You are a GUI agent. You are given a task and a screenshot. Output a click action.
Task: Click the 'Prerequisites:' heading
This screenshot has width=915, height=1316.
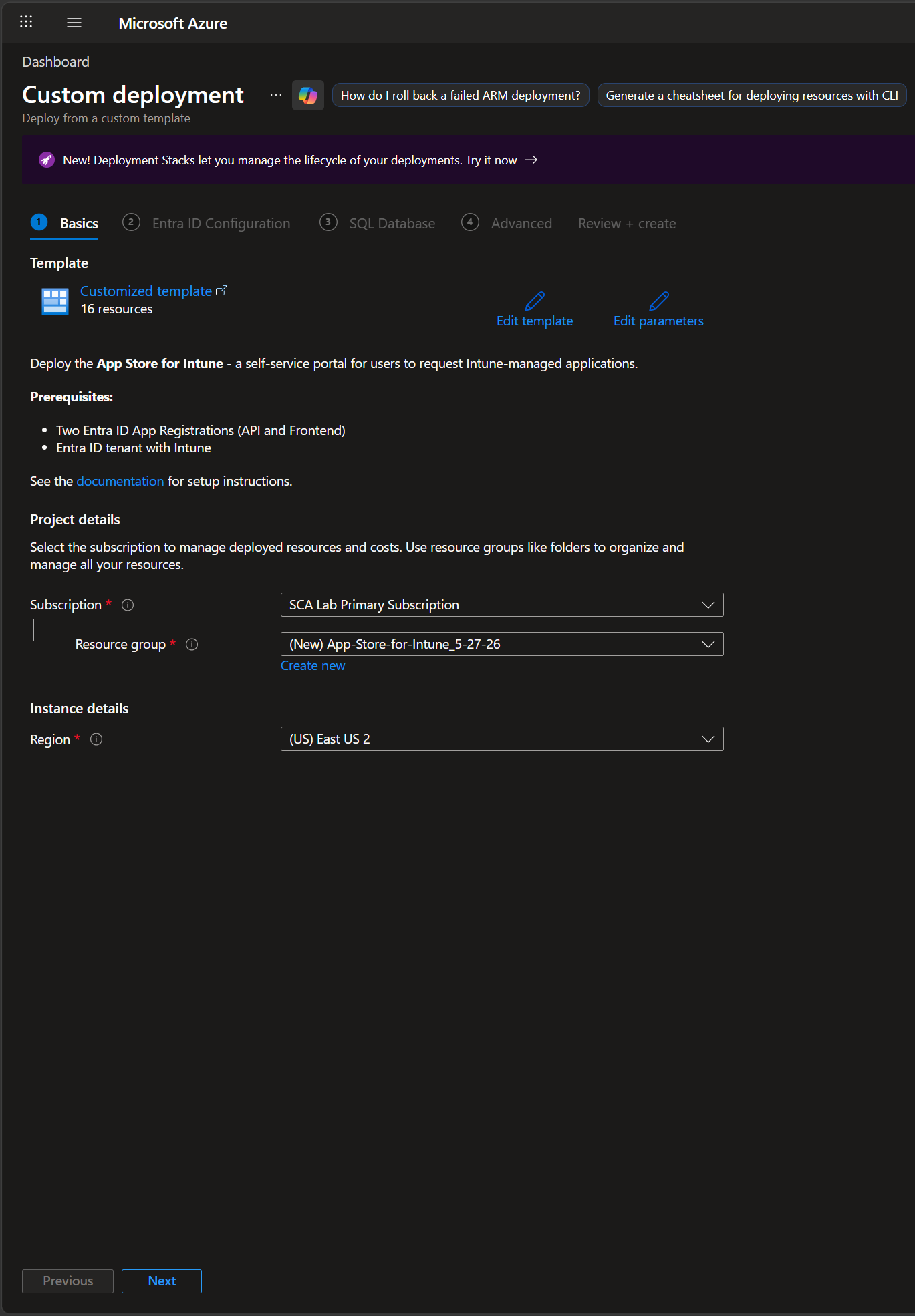click(72, 397)
